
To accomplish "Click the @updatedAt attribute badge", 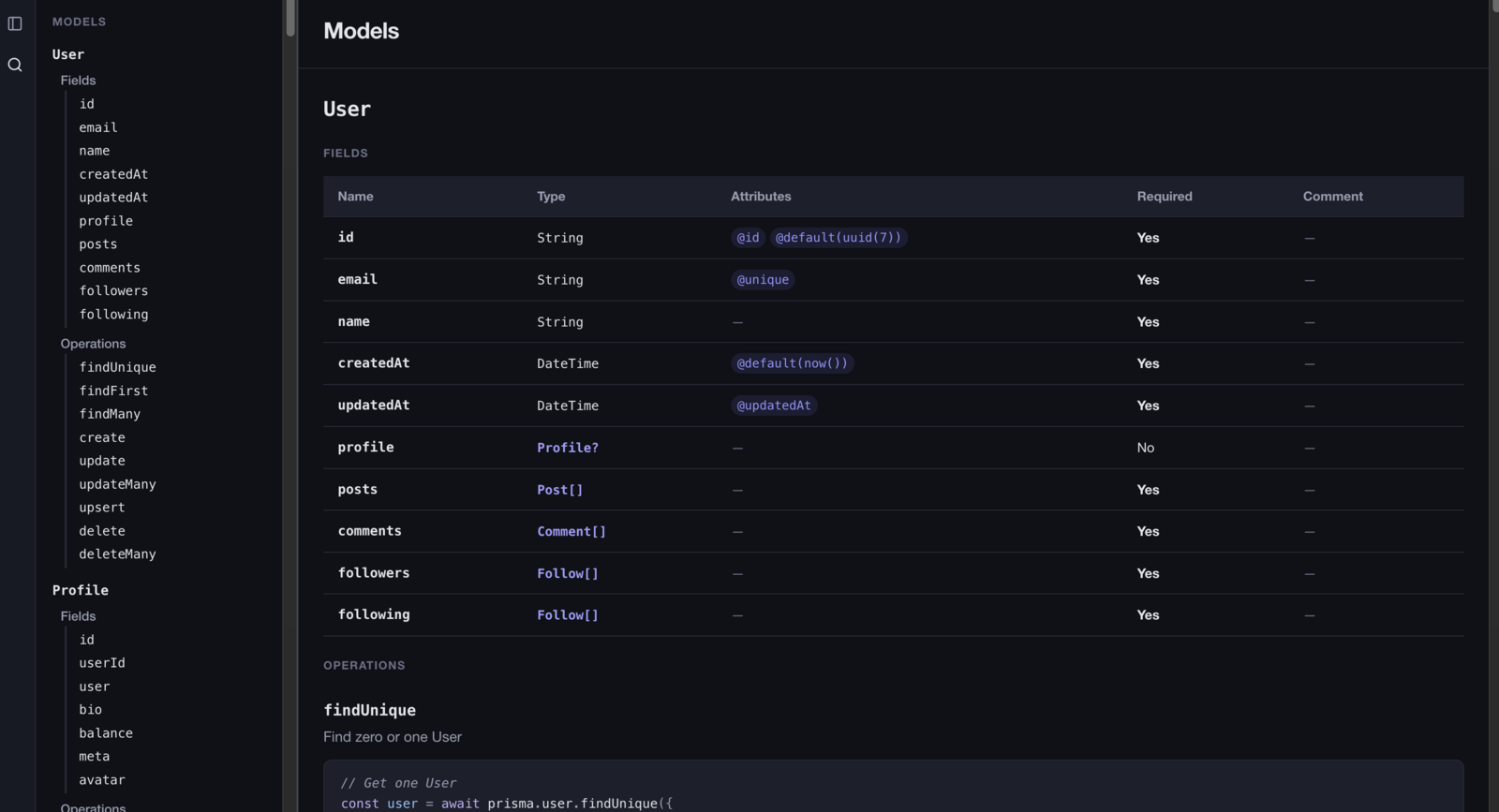I will point(774,406).
